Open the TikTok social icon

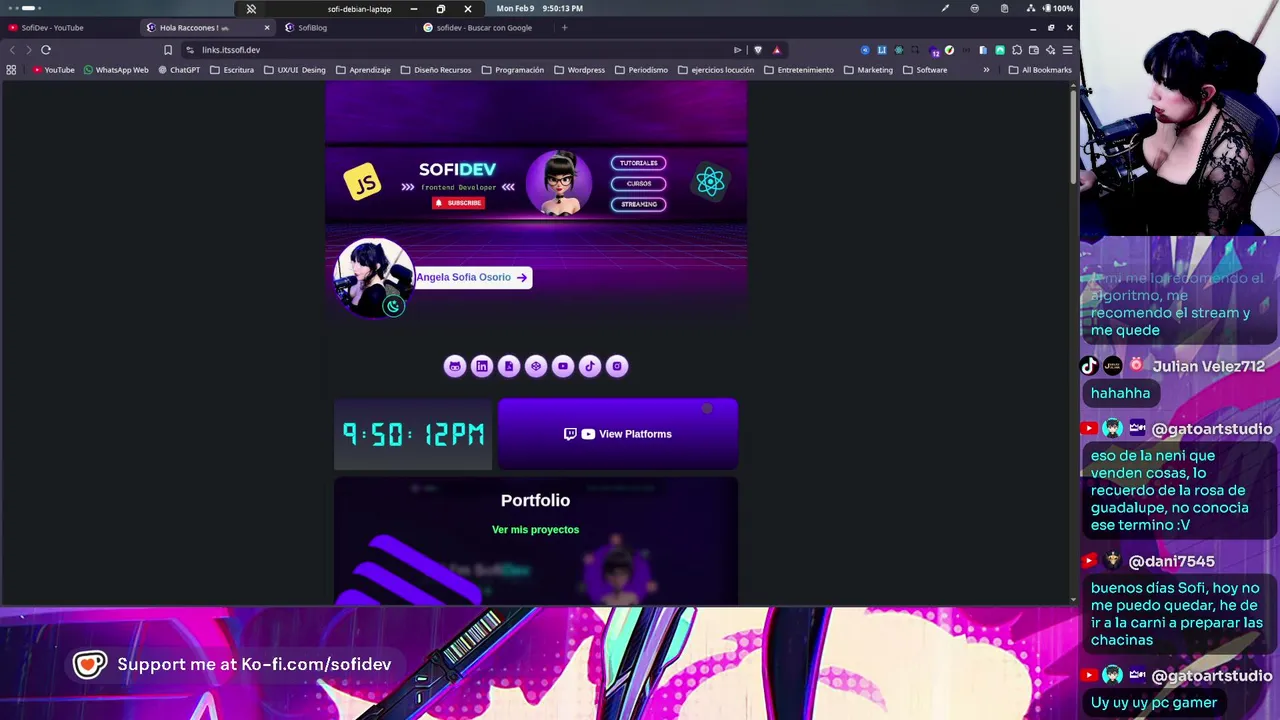[590, 366]
